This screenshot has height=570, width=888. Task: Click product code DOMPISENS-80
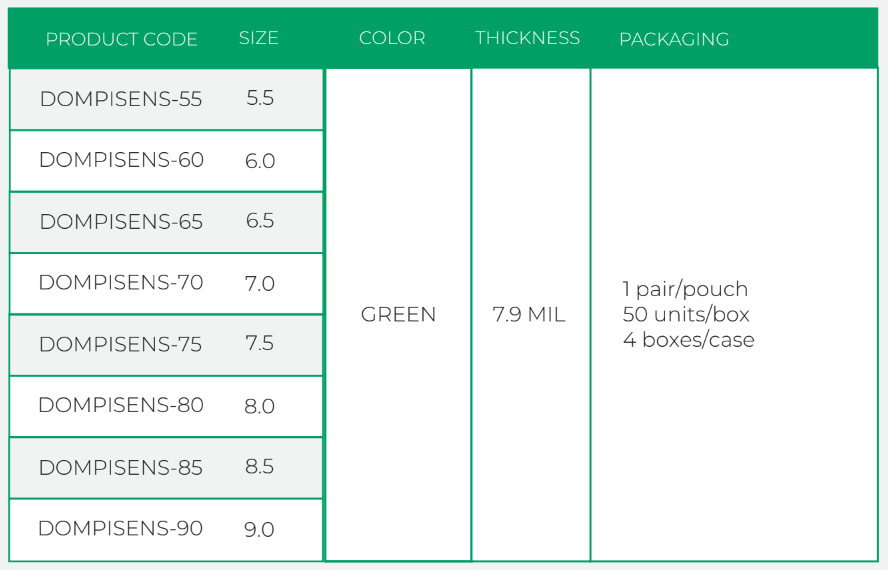click(x=121, y=405)
